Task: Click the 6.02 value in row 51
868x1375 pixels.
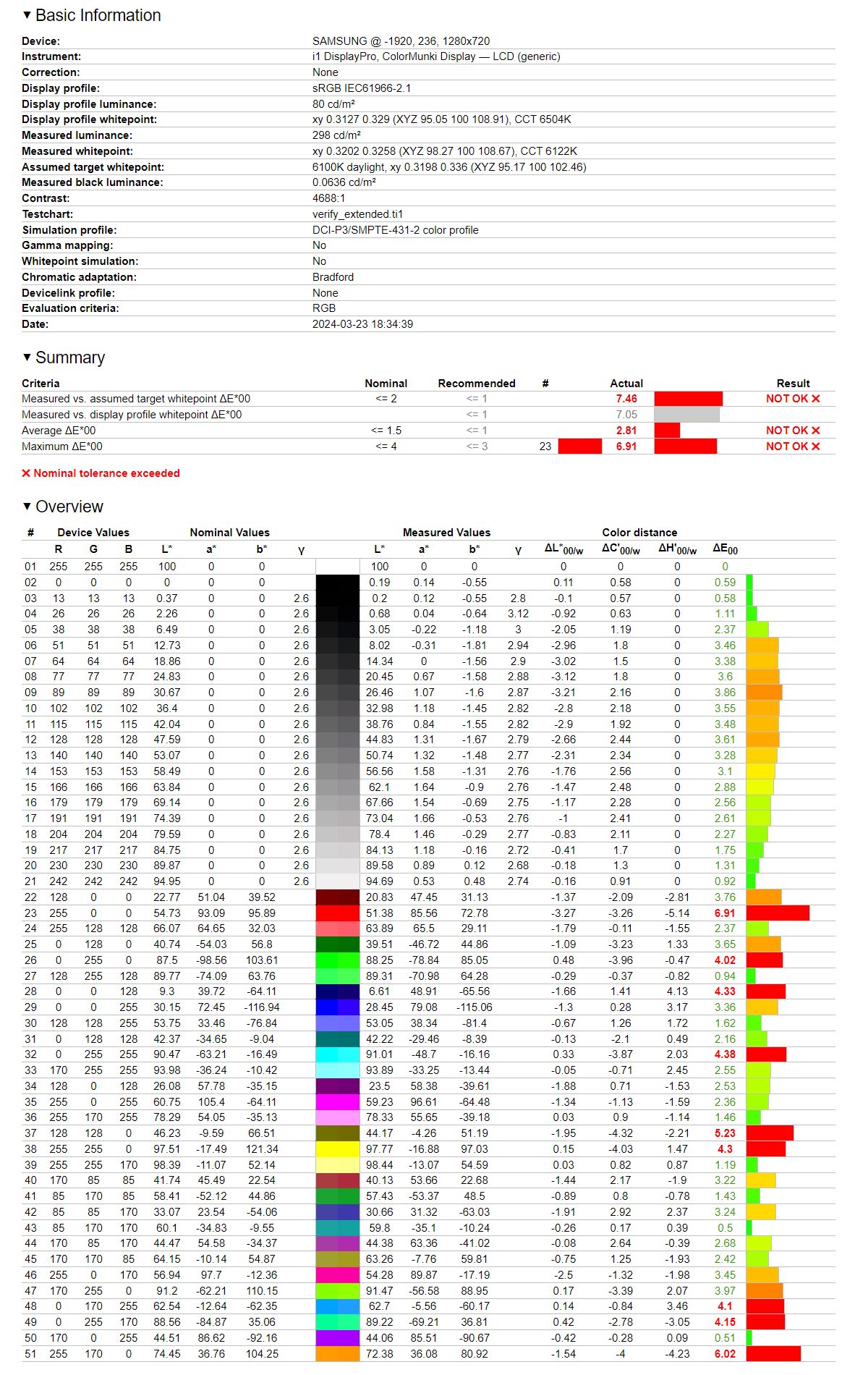Action: click(725, 1354)
